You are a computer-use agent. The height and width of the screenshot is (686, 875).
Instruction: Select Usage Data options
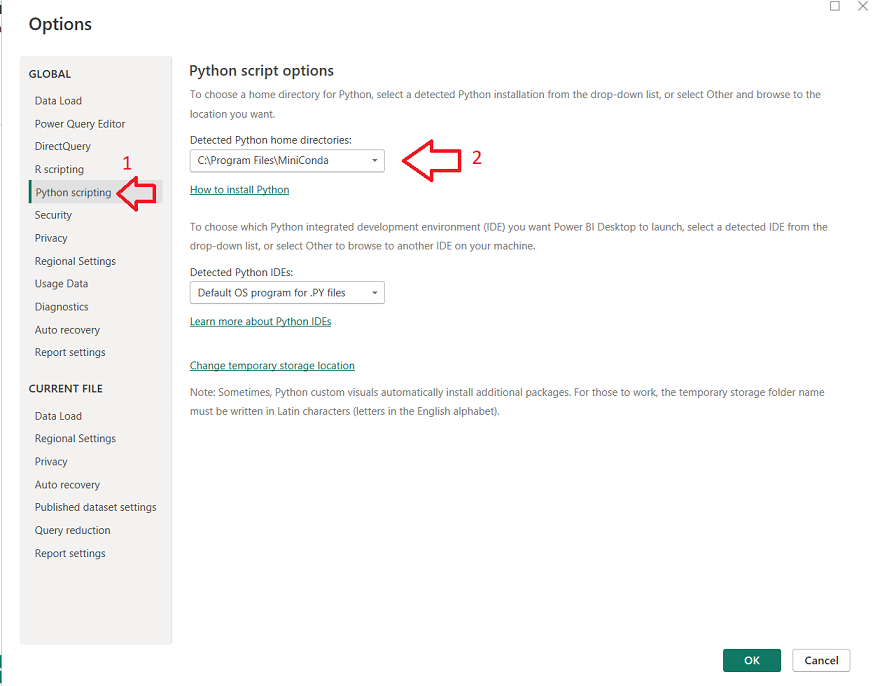(61, 284)
